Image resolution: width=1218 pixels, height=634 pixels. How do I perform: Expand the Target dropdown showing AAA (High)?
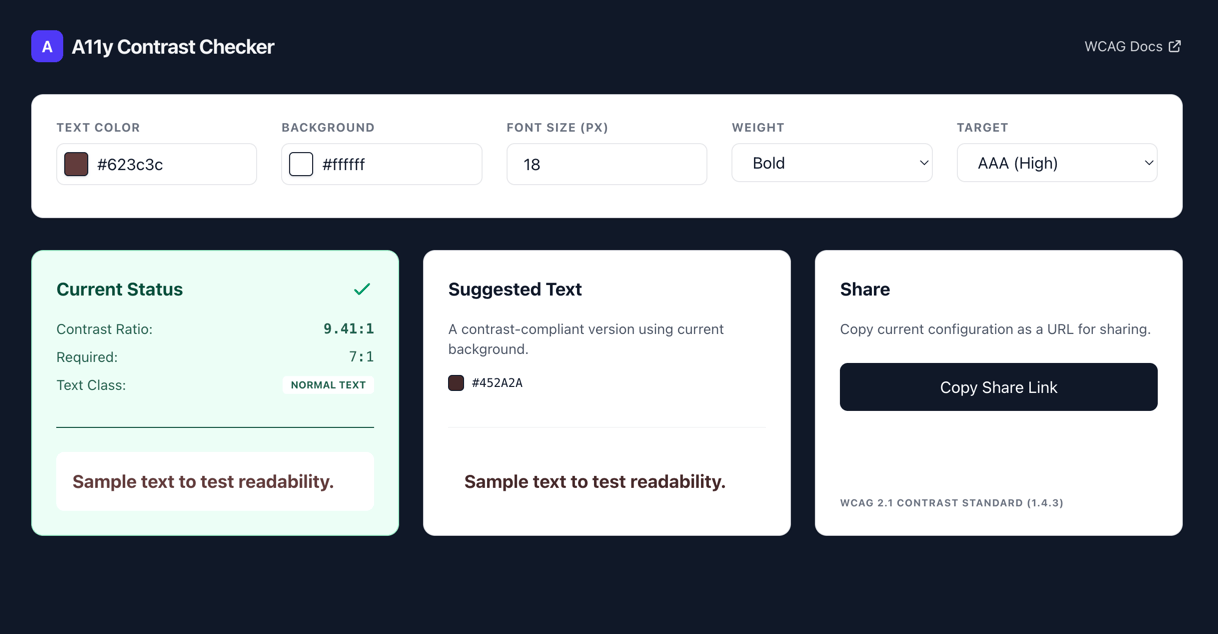tap(1056, 163)
